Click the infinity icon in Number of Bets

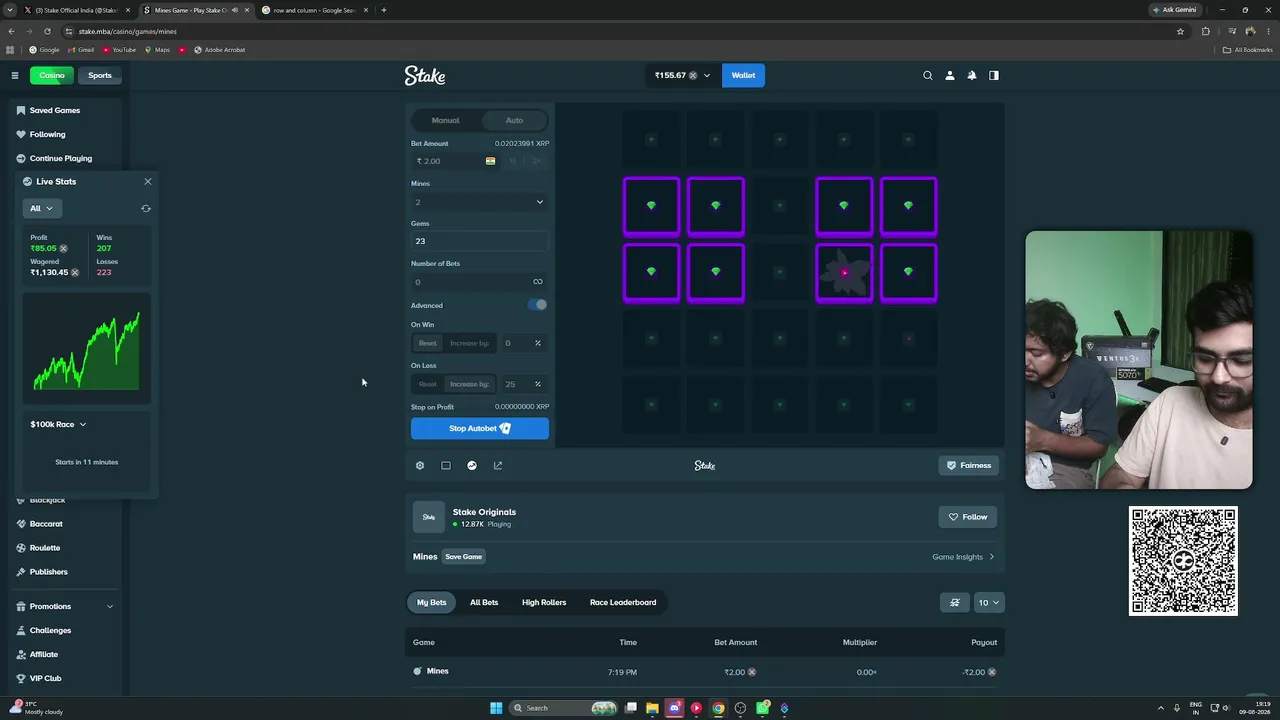coord(538,282)
